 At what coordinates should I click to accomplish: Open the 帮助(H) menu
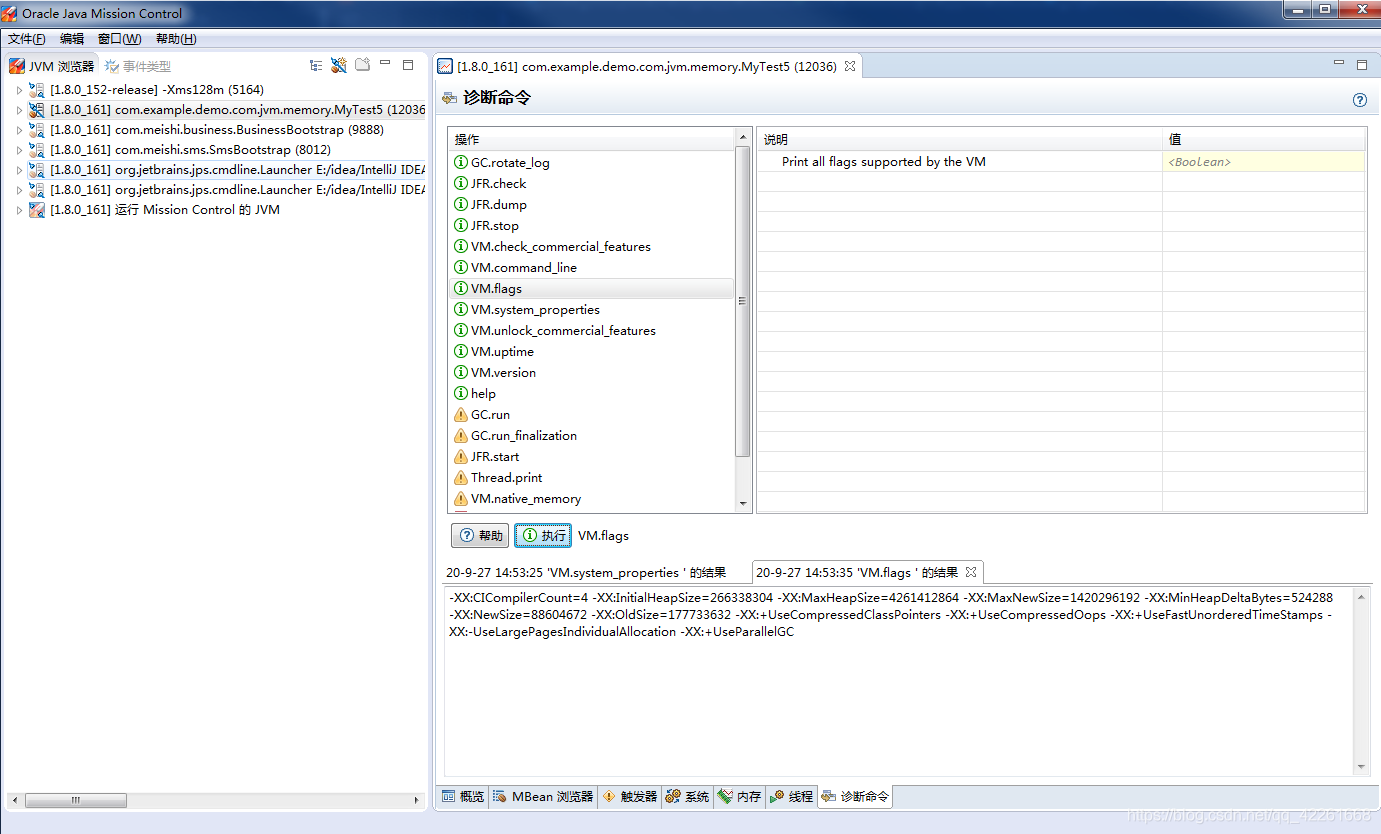tap(176, 39)
